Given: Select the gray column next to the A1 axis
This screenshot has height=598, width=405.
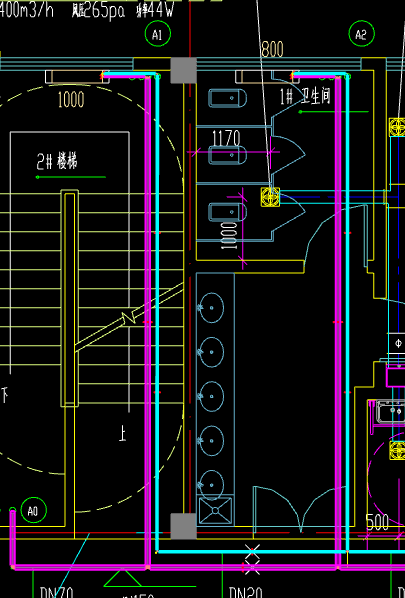Looking at the screenshot, I should tap(183, 70).
